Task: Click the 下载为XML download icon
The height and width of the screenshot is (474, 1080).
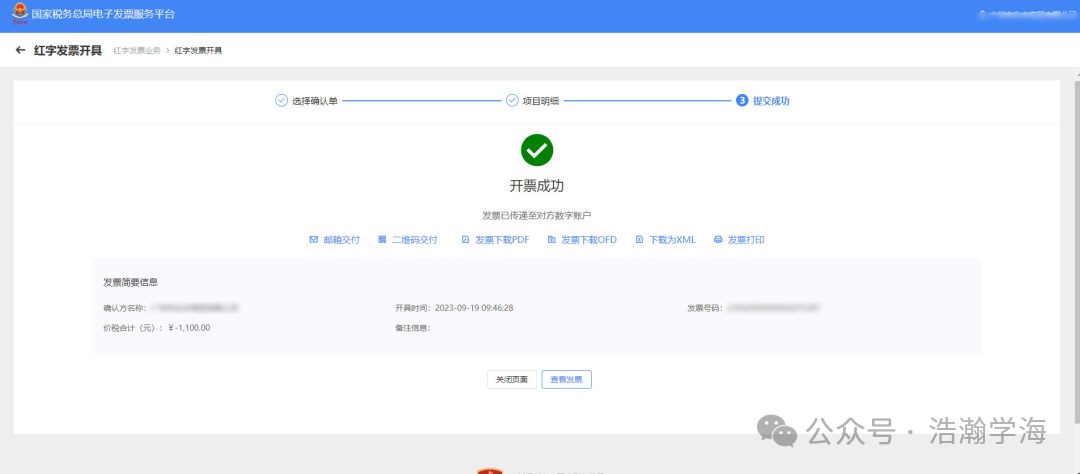Action: 640,240
